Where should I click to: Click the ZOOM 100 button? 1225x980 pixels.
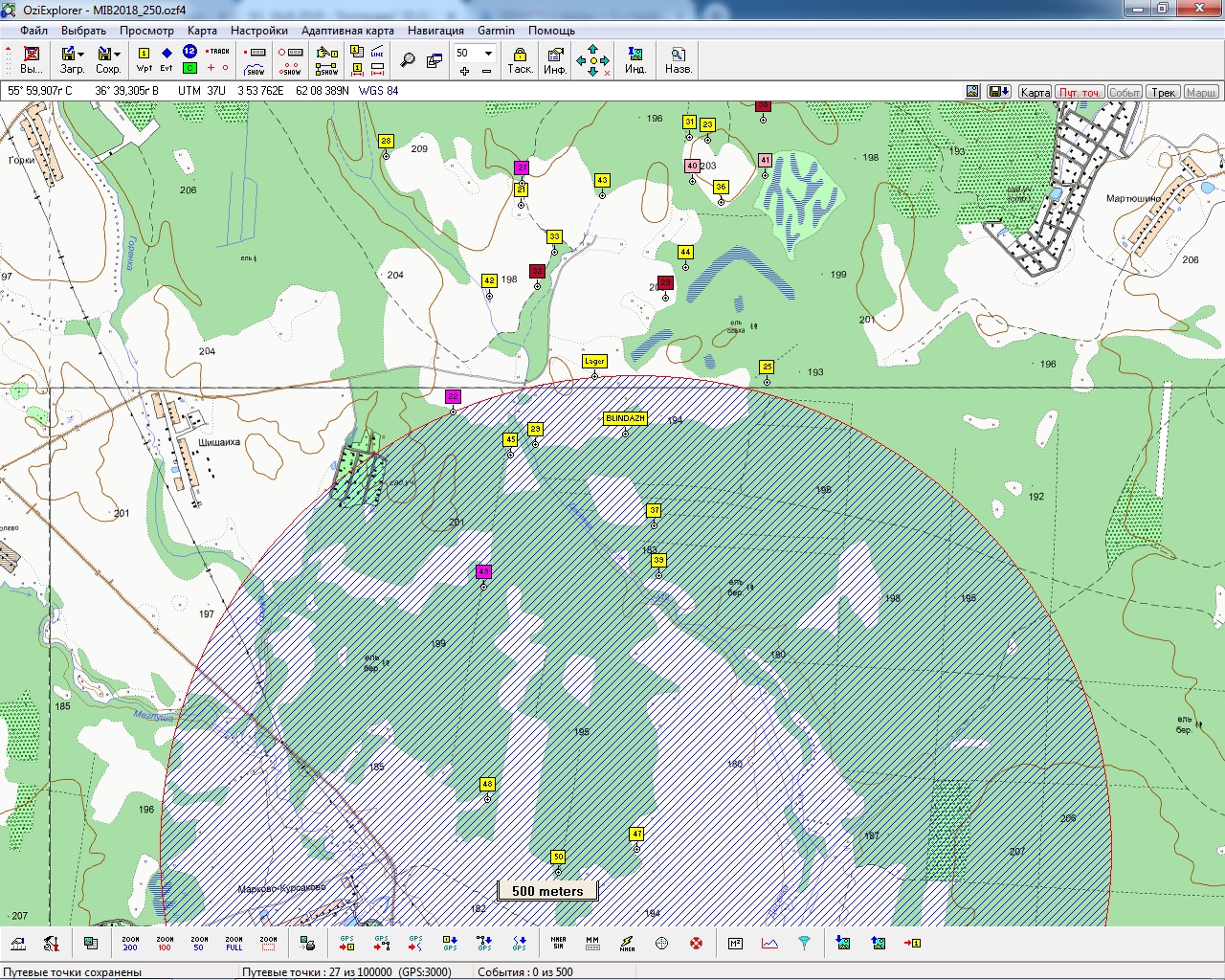165,944
